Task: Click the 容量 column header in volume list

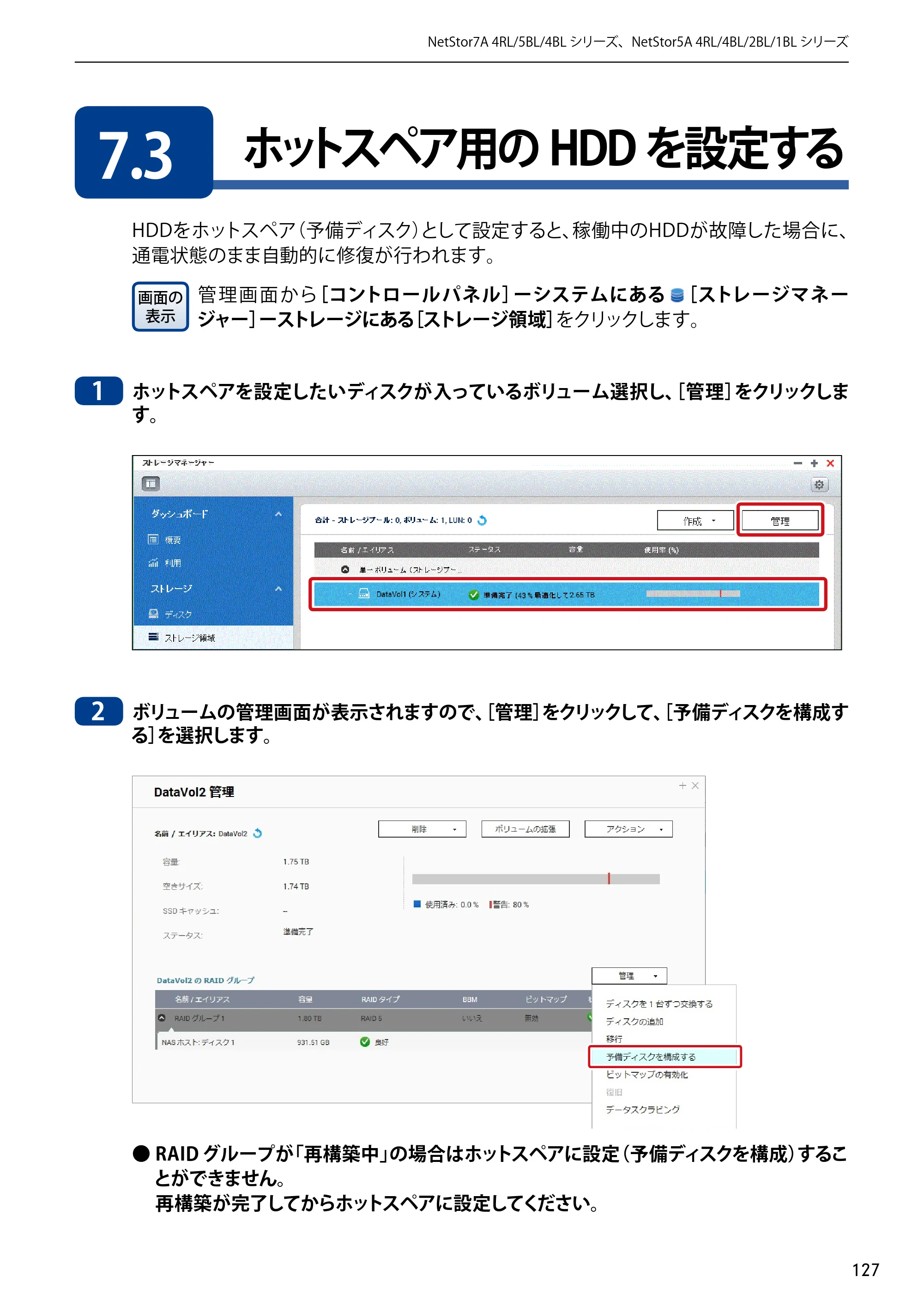Action: click(575, 549)
